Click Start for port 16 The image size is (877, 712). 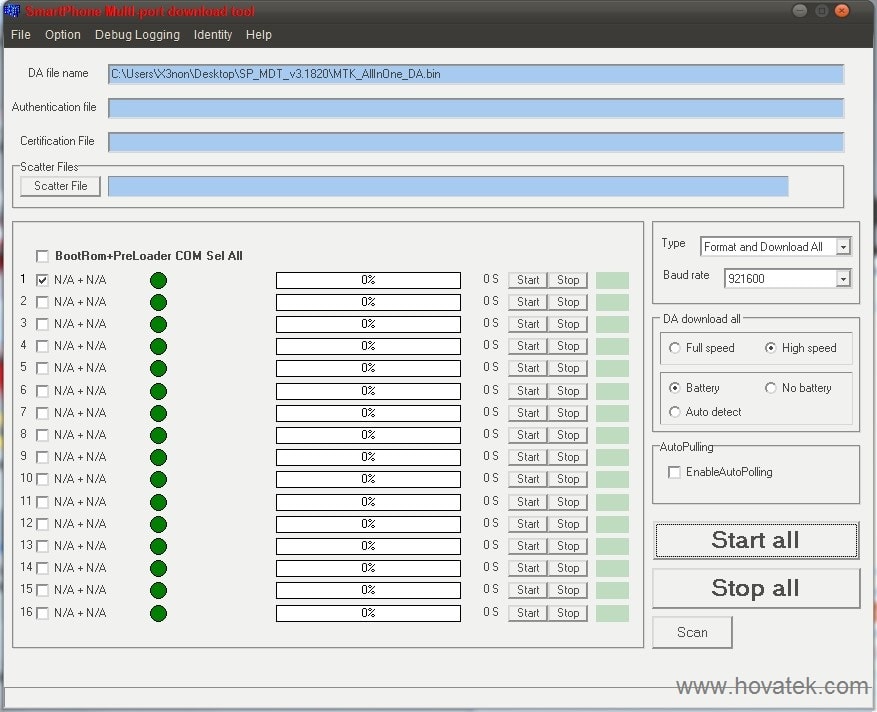[x=528, y=613]
